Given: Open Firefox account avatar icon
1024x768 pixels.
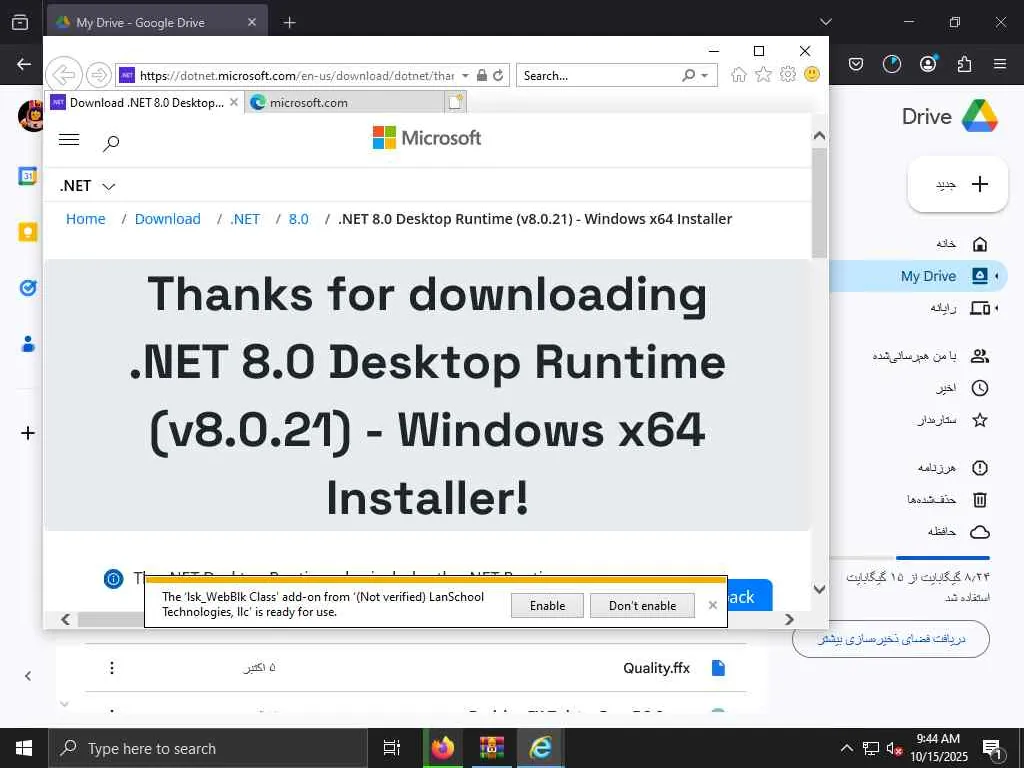Looking at the screenshot, I should coord(928,64).
